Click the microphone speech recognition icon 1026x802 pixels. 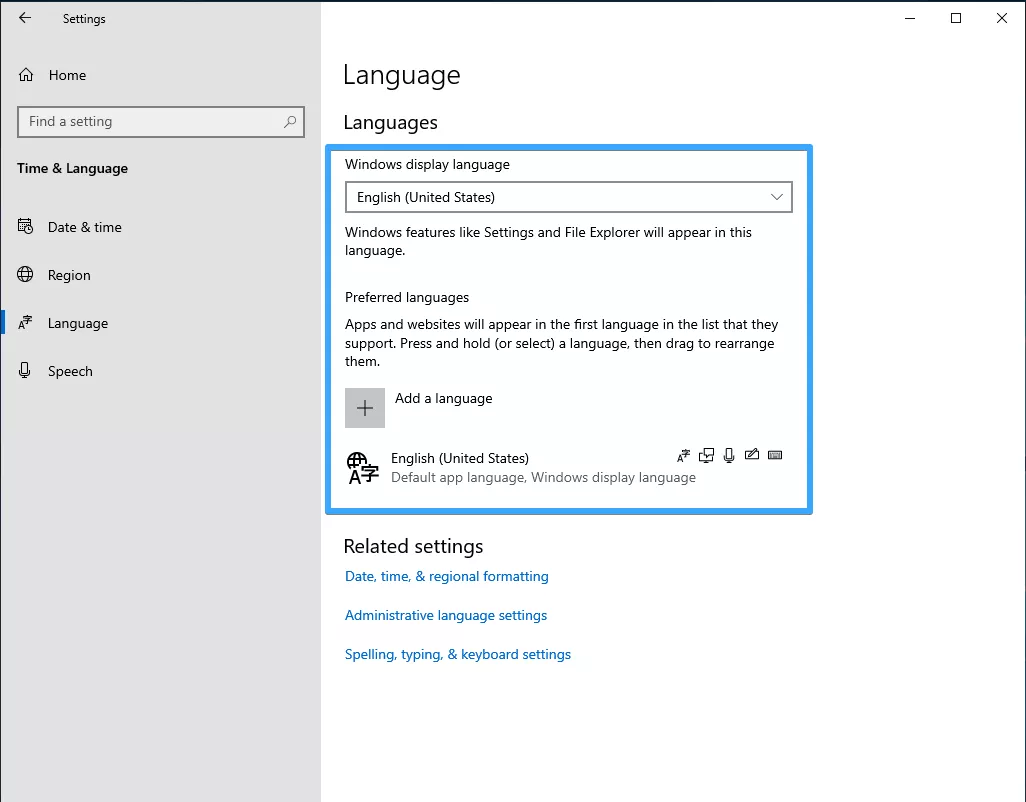pos(729,456)
